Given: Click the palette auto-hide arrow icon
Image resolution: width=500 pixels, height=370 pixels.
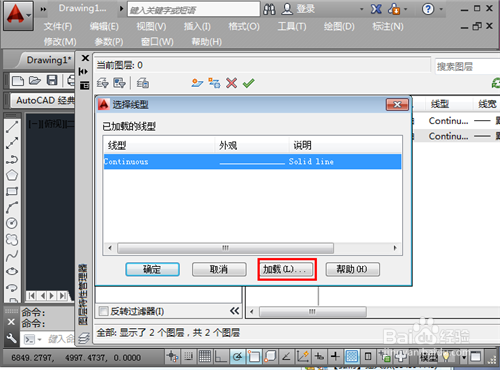Looking at the screenshot, I should (84, 72).
